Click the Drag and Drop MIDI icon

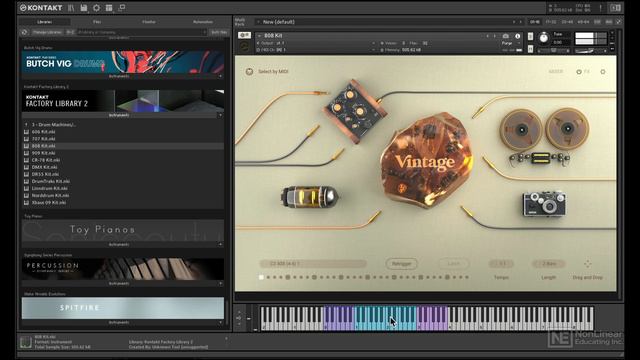[587, 264]
